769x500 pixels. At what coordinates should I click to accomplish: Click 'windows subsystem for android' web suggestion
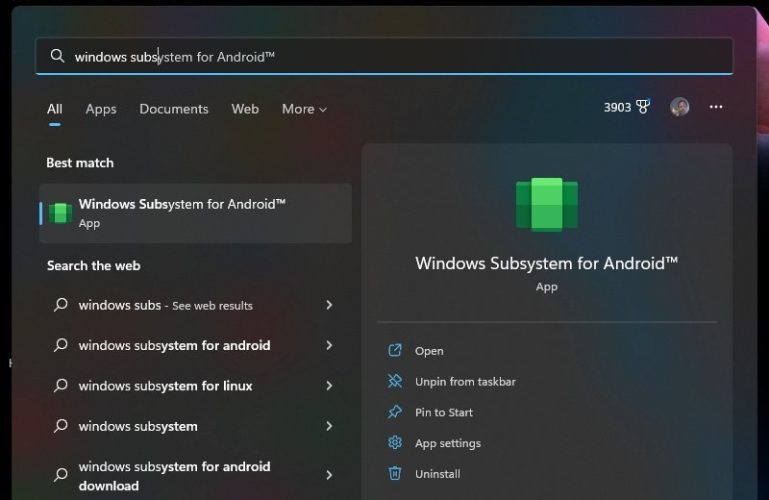[174, 346]
